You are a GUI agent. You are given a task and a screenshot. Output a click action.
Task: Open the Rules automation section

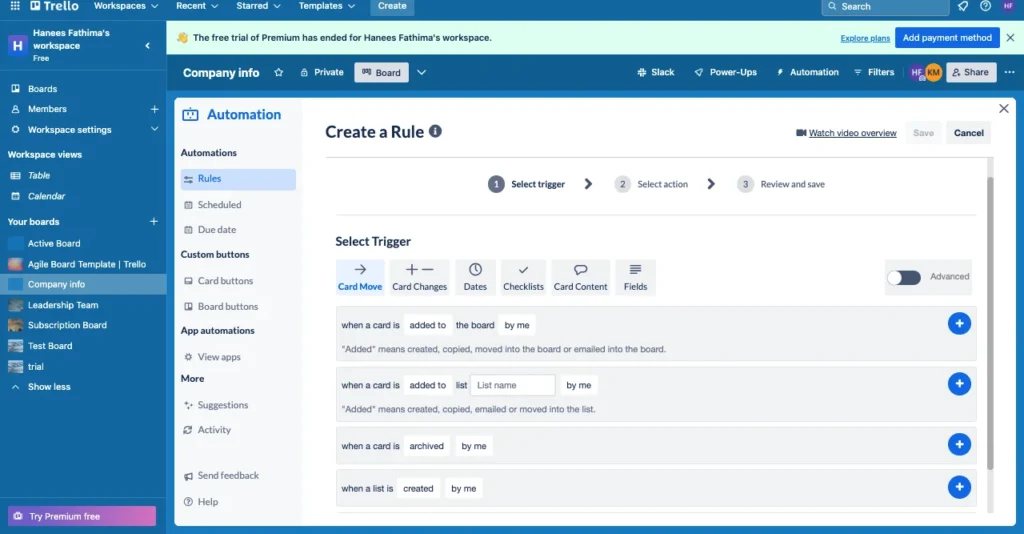click(238, 179)
